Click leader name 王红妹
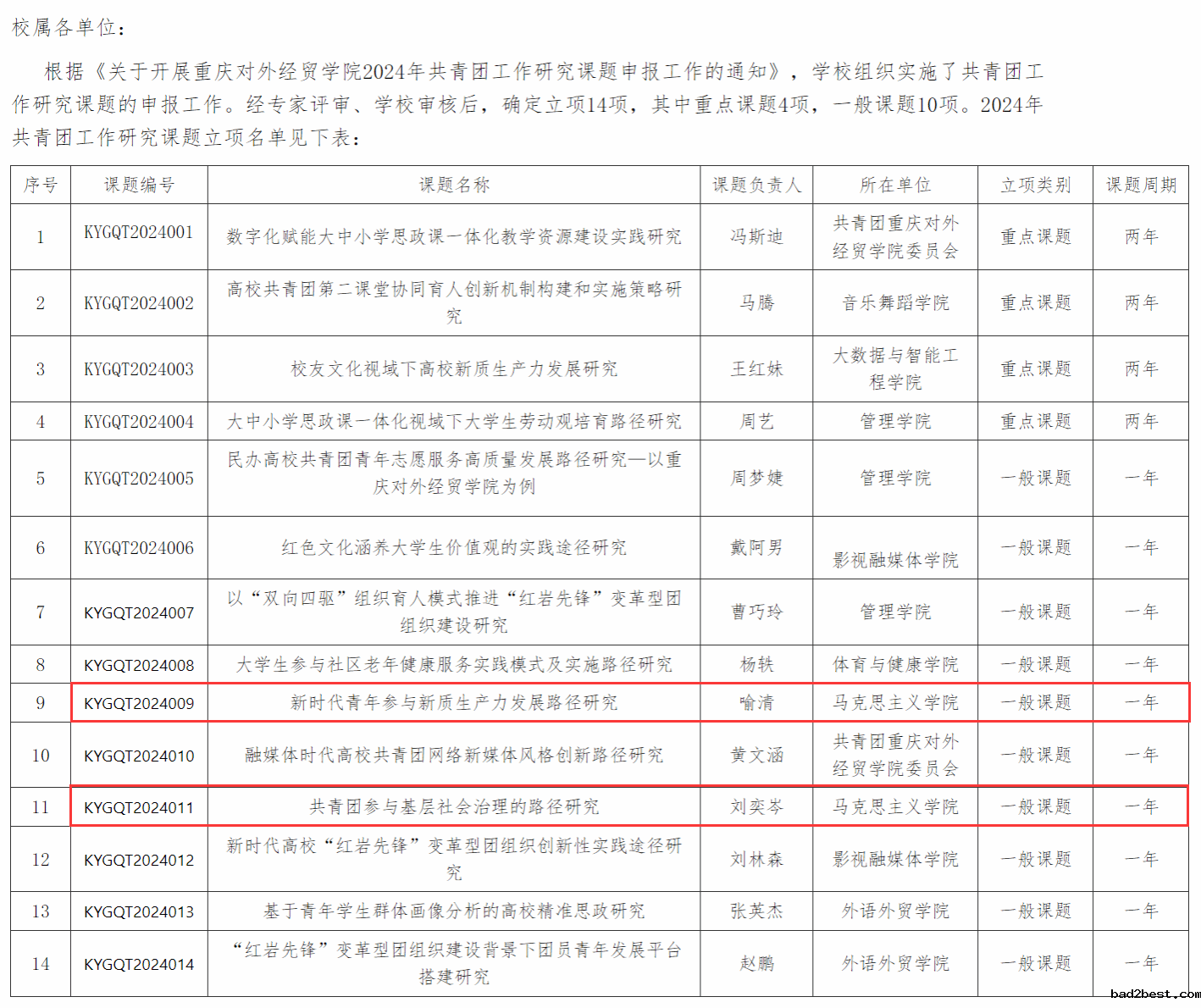This screenshot has width=1201, height=1008. 756,369
